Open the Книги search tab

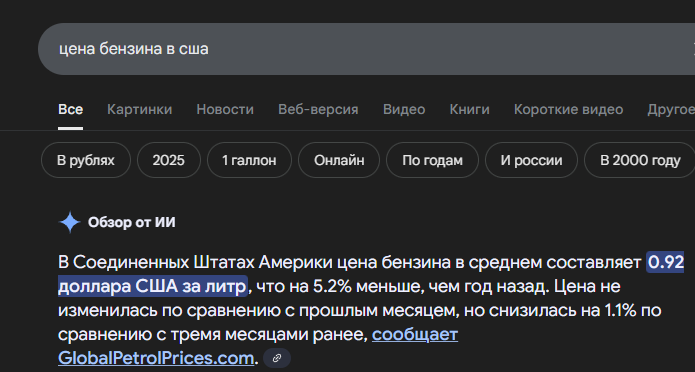click(x=469, y=110)
